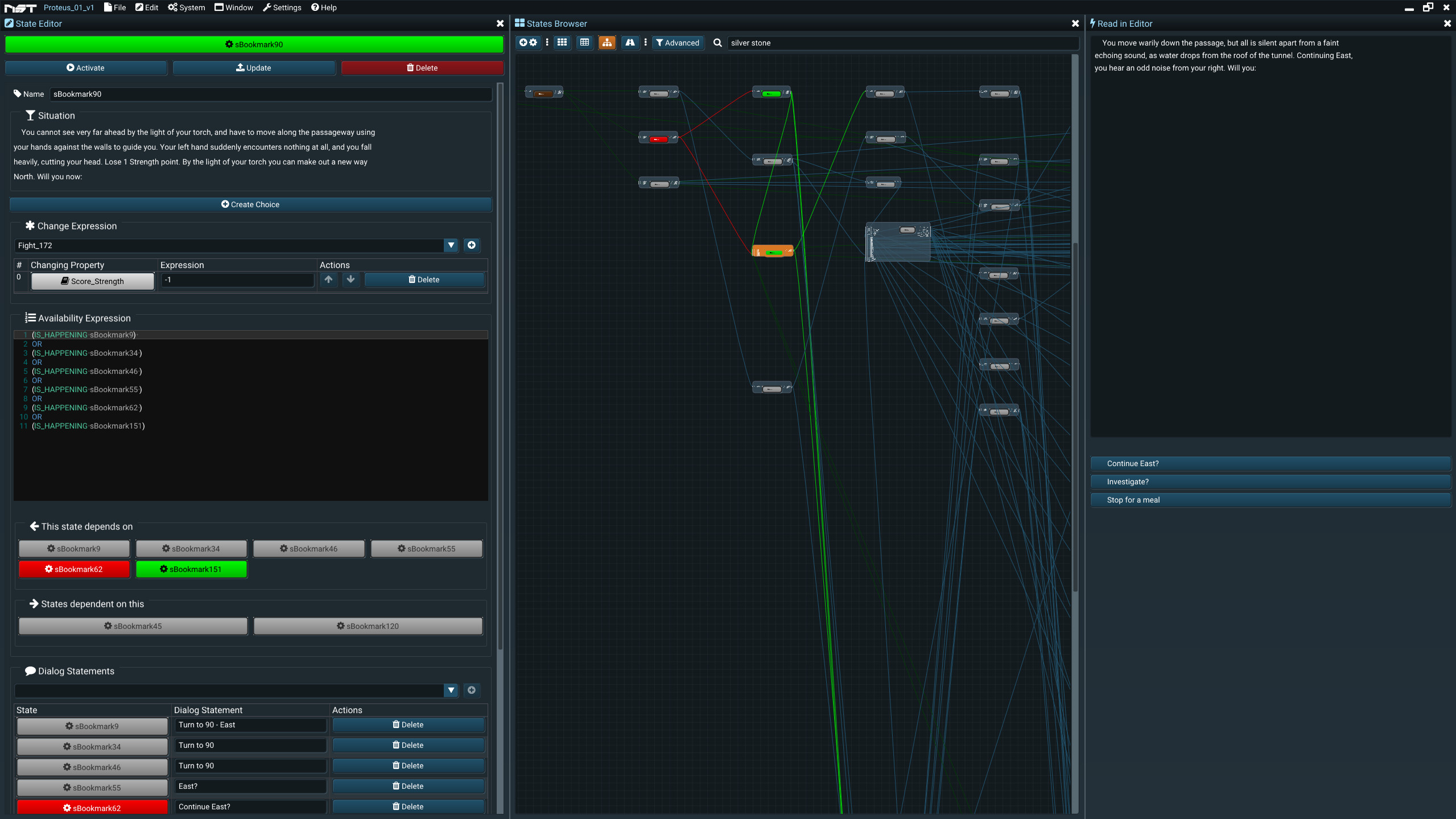Click the binoculars search icon in States Browser
Screen dimensions: 1456x819
tap(630, 42)
